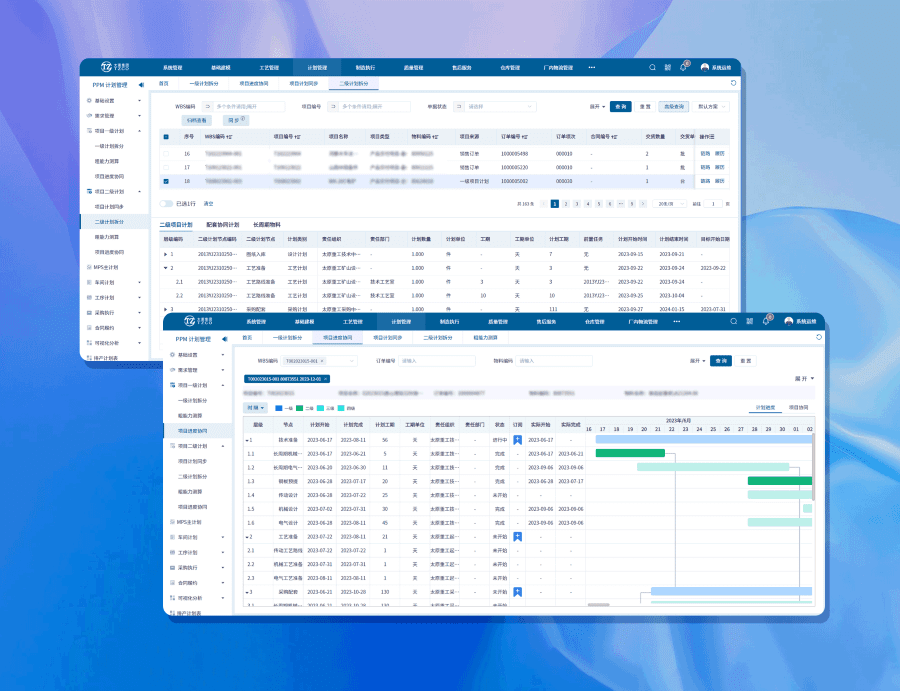Click the info icon on the 同步 button

[243, 119]
